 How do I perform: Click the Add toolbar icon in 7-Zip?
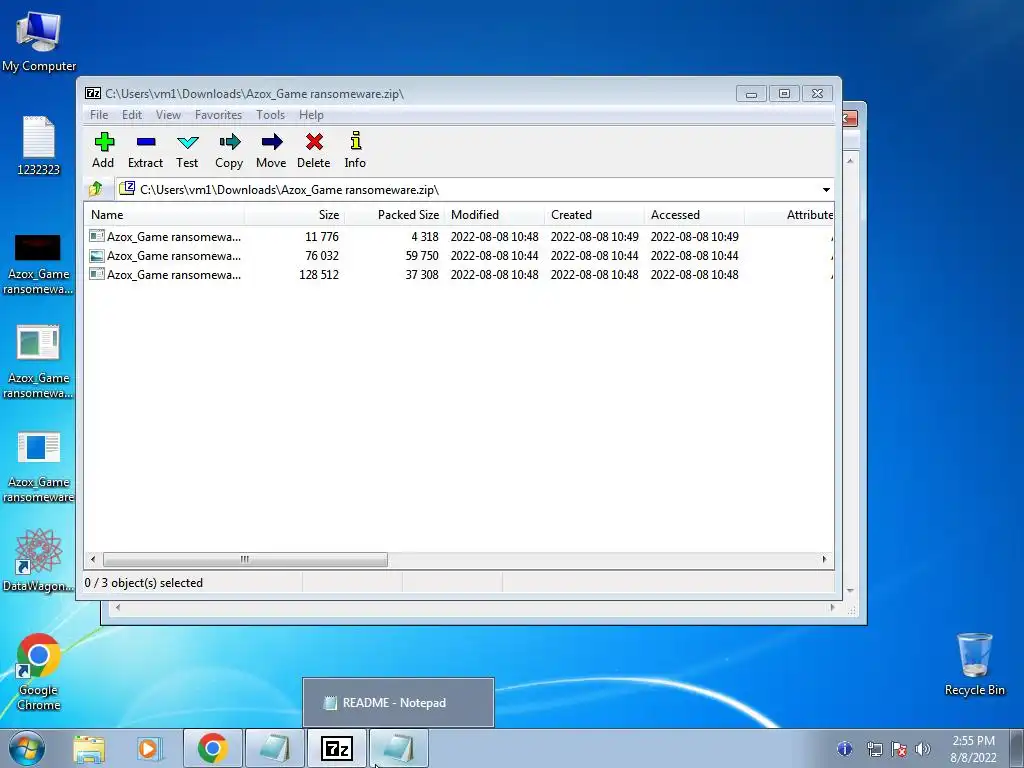pyautogui.click(x=103, y=150)
